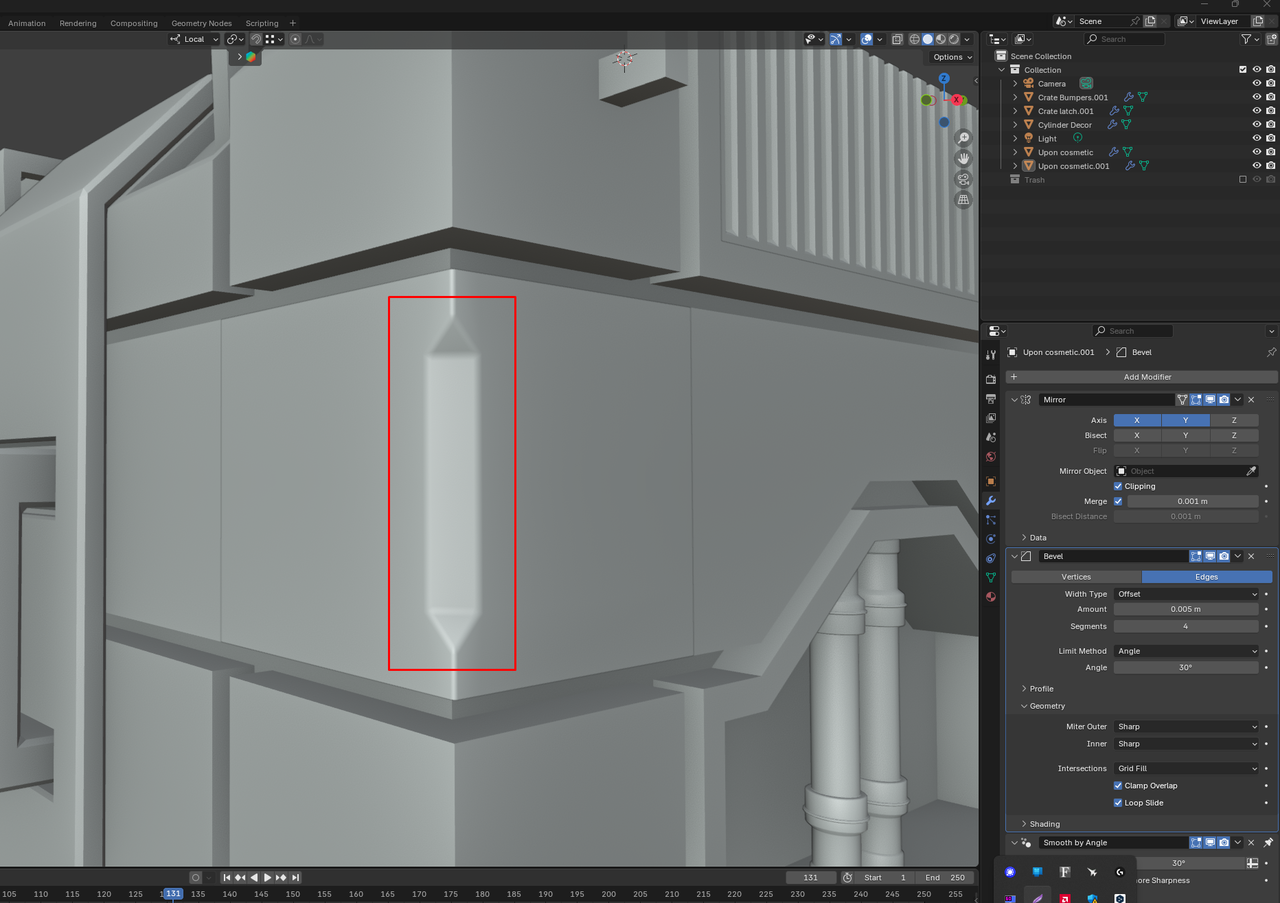Jump to the timeline end frame button
Screen dimensions: 1280x903
coord(295,877)
